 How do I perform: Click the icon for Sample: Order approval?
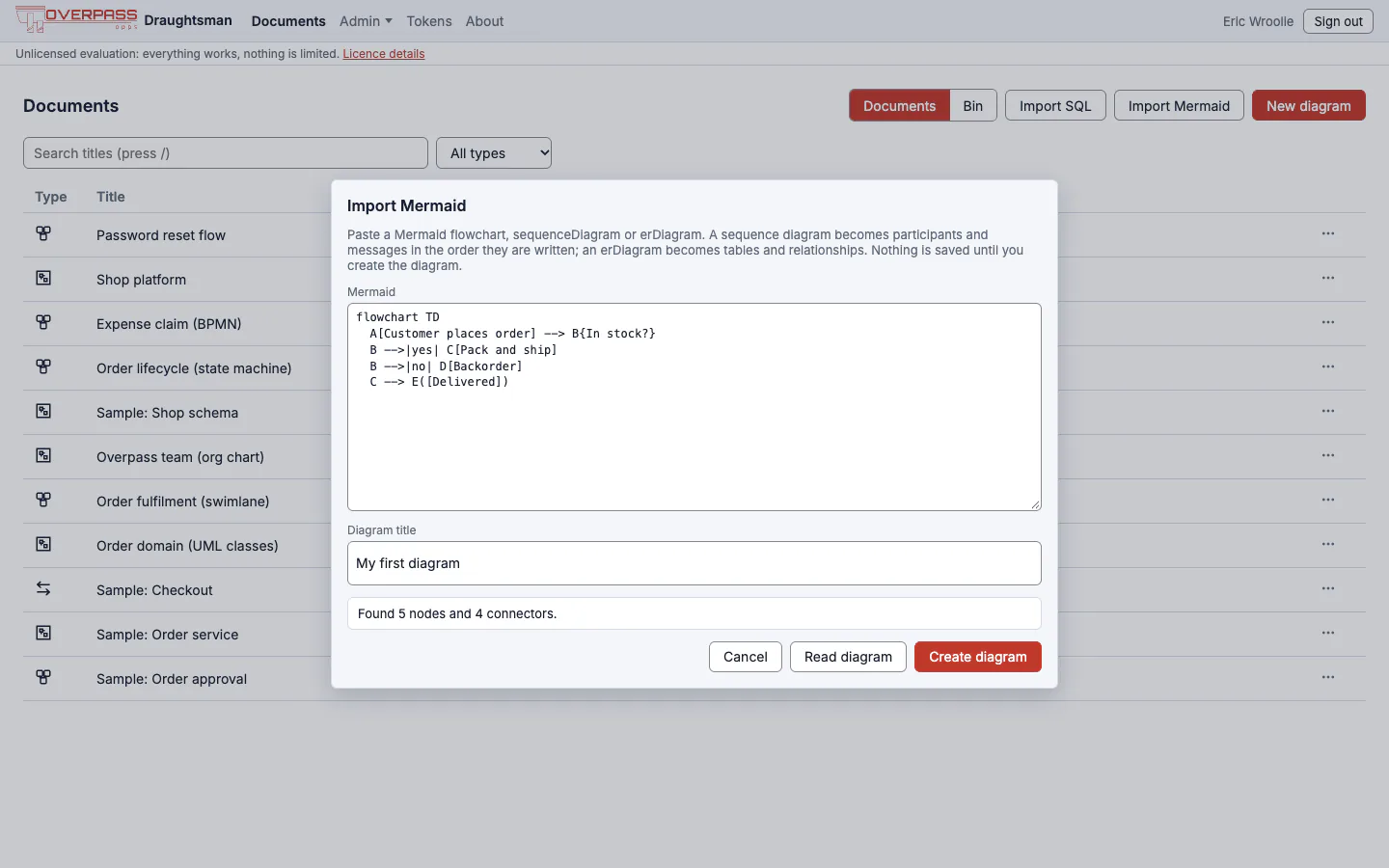(x=43, y=677)
